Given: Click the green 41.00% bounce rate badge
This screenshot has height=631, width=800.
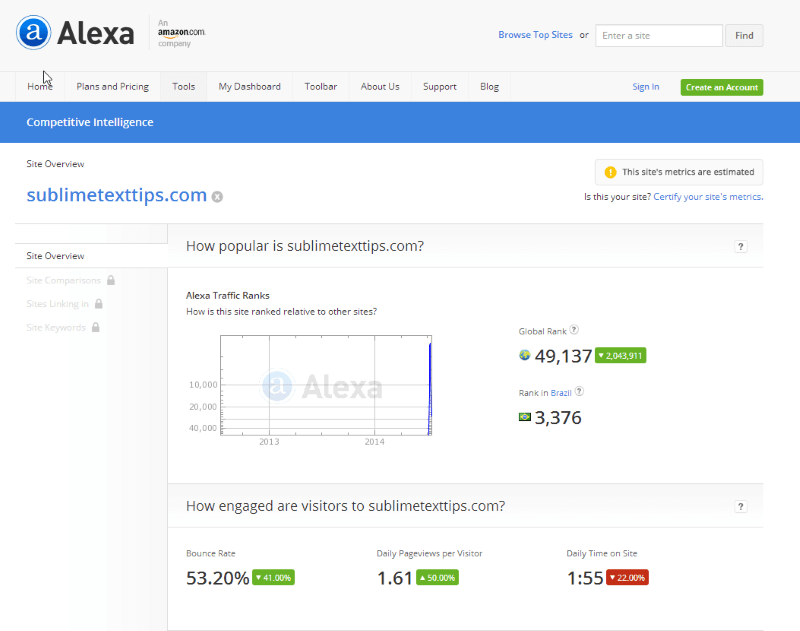Looking at the screenshot, I should click(x=273, y=577).
